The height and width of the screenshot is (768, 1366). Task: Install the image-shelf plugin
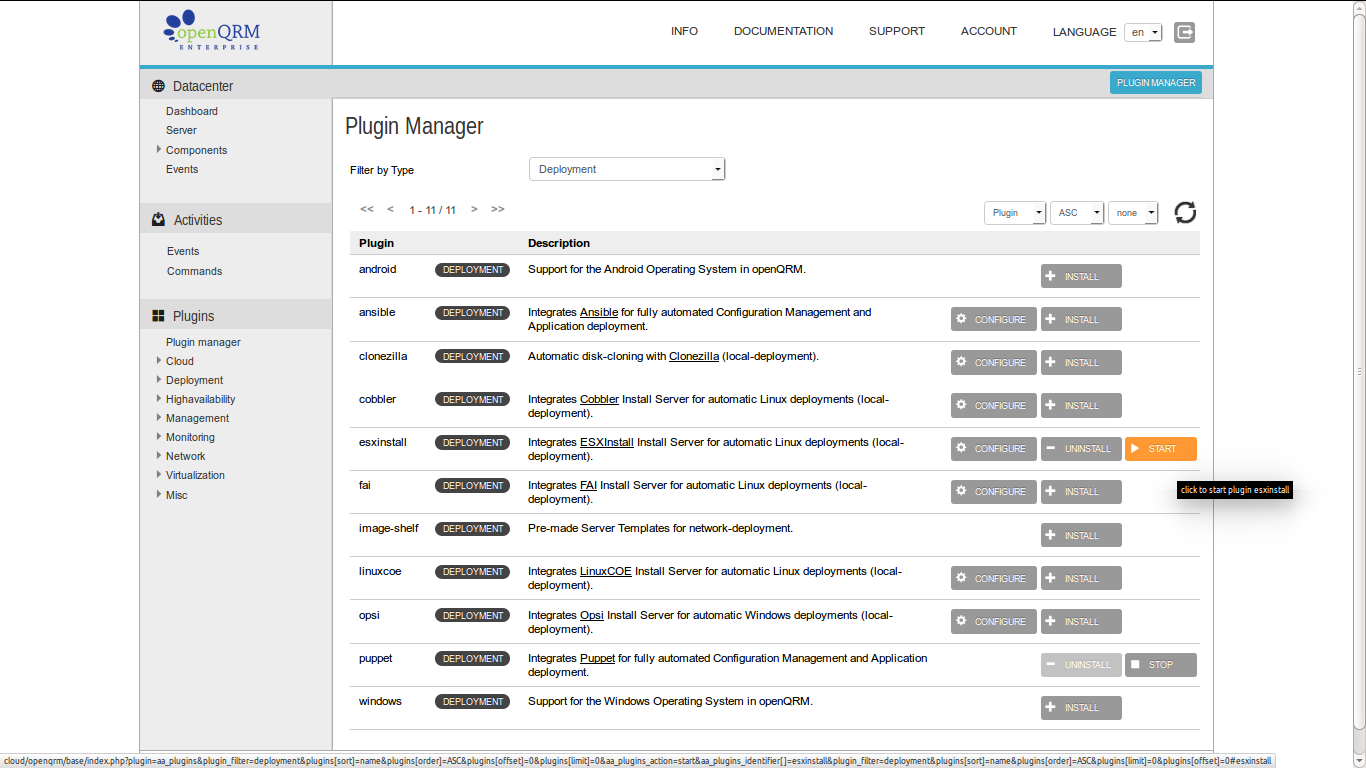click(x=1081, y=535)
